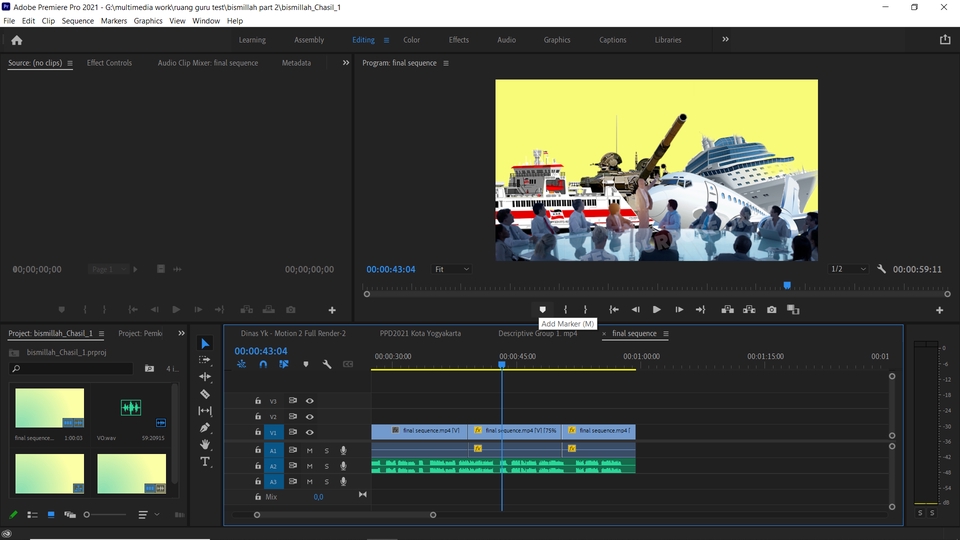Image resolution: width=960 pixels, height=540 pixels.
Task: Select the Type tool
Action: coord(205,462)
